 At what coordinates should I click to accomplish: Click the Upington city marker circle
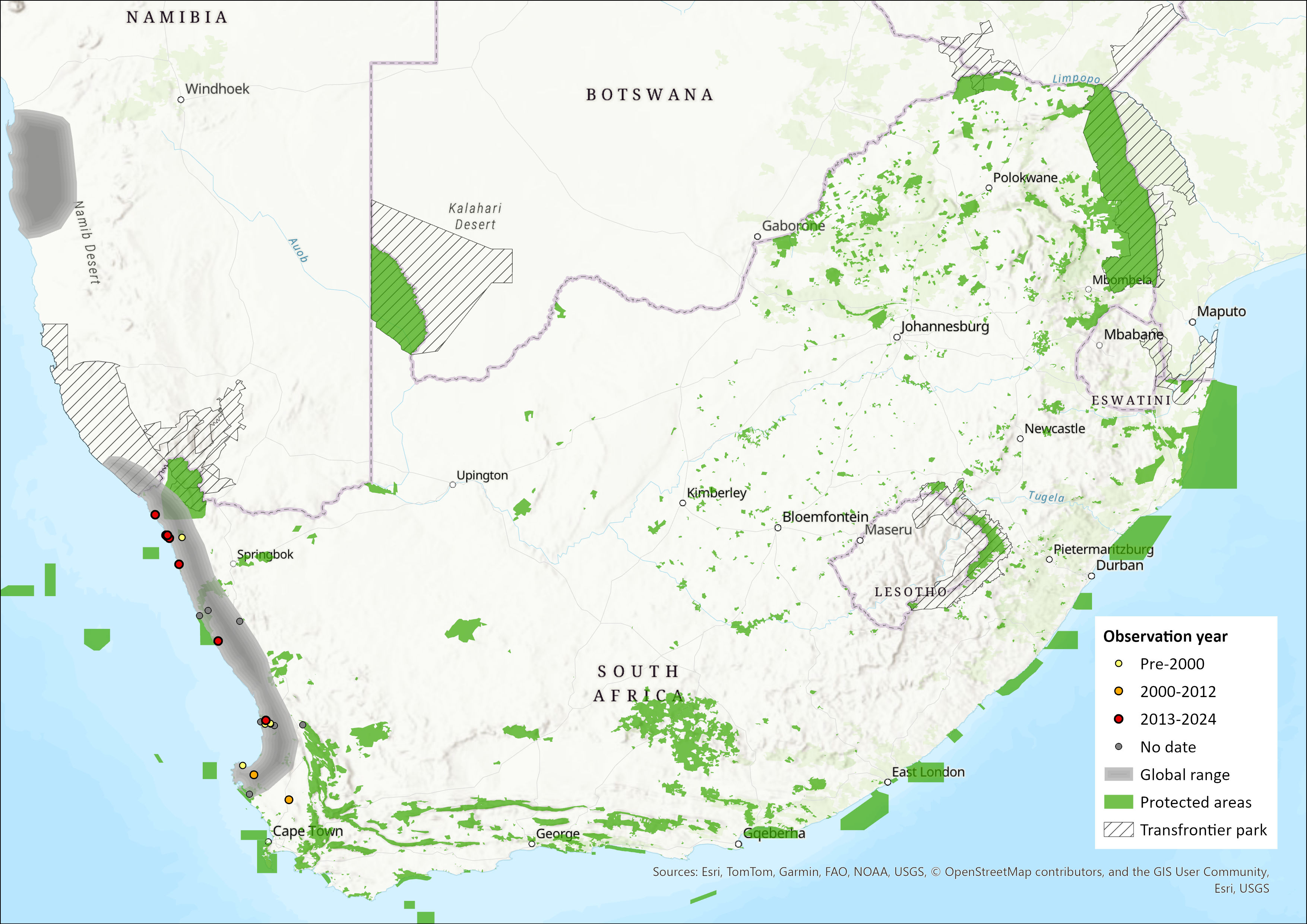click(453, 485)
